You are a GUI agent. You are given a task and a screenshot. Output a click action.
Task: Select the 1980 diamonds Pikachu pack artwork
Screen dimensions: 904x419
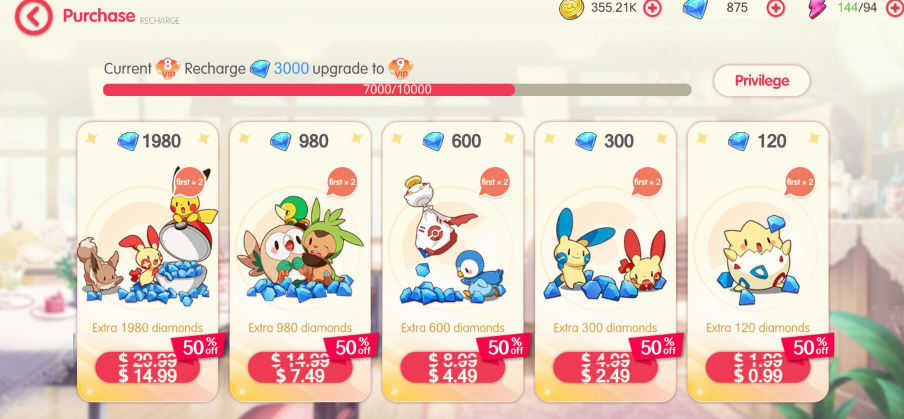pyautogui.click(x=148, y=237)
